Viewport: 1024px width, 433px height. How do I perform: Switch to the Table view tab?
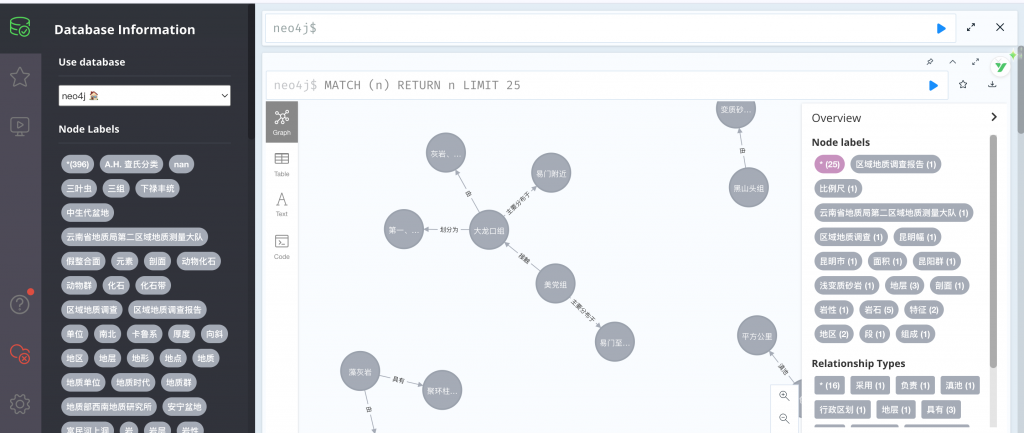(282, 164)
